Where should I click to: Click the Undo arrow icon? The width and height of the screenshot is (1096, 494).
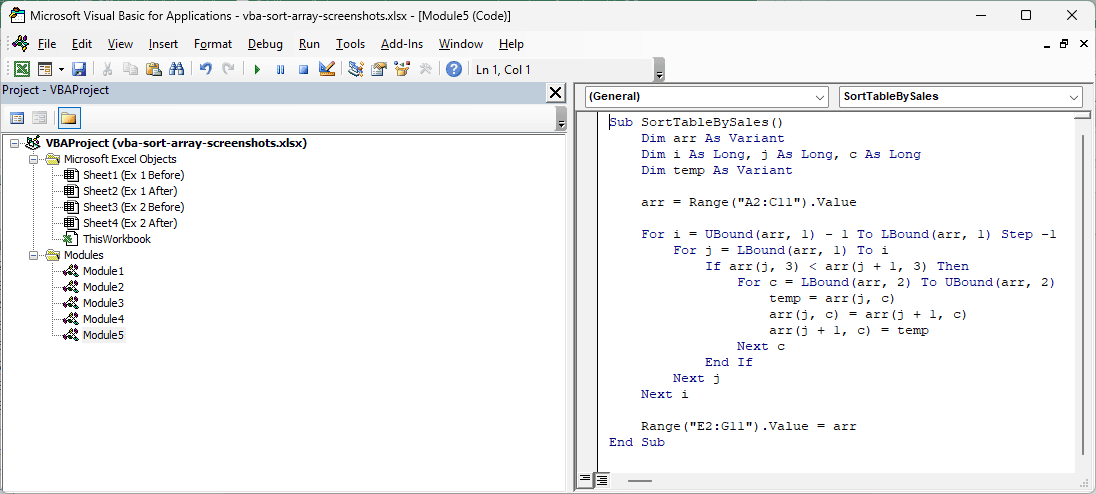[x=206, y=69]
